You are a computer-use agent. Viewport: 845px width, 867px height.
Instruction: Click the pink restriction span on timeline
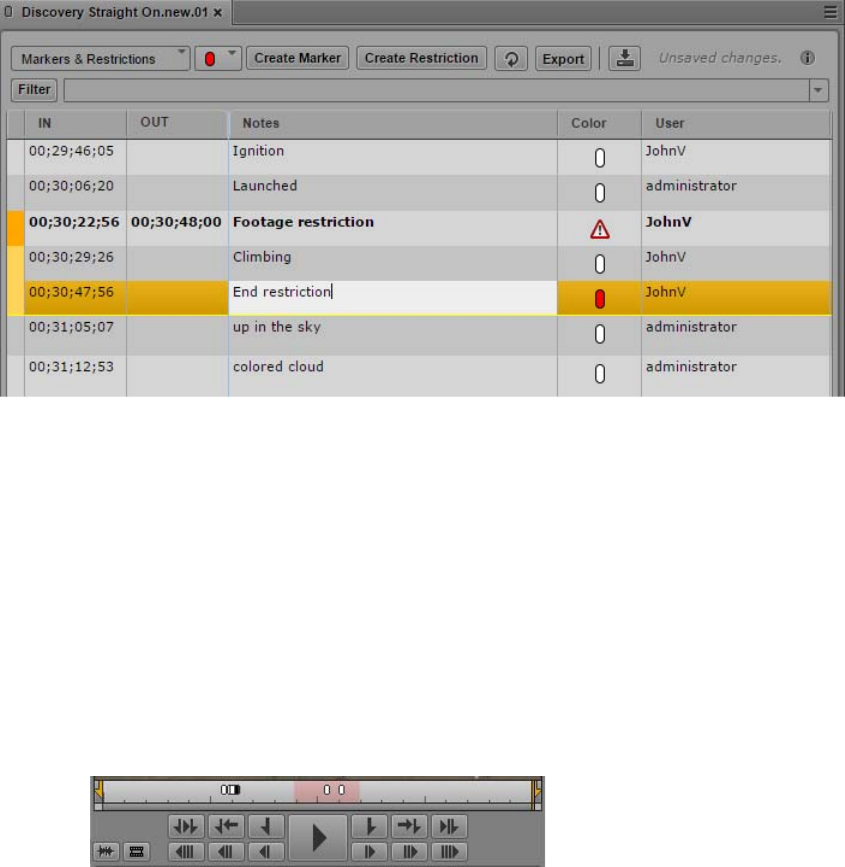coord(327,790)
